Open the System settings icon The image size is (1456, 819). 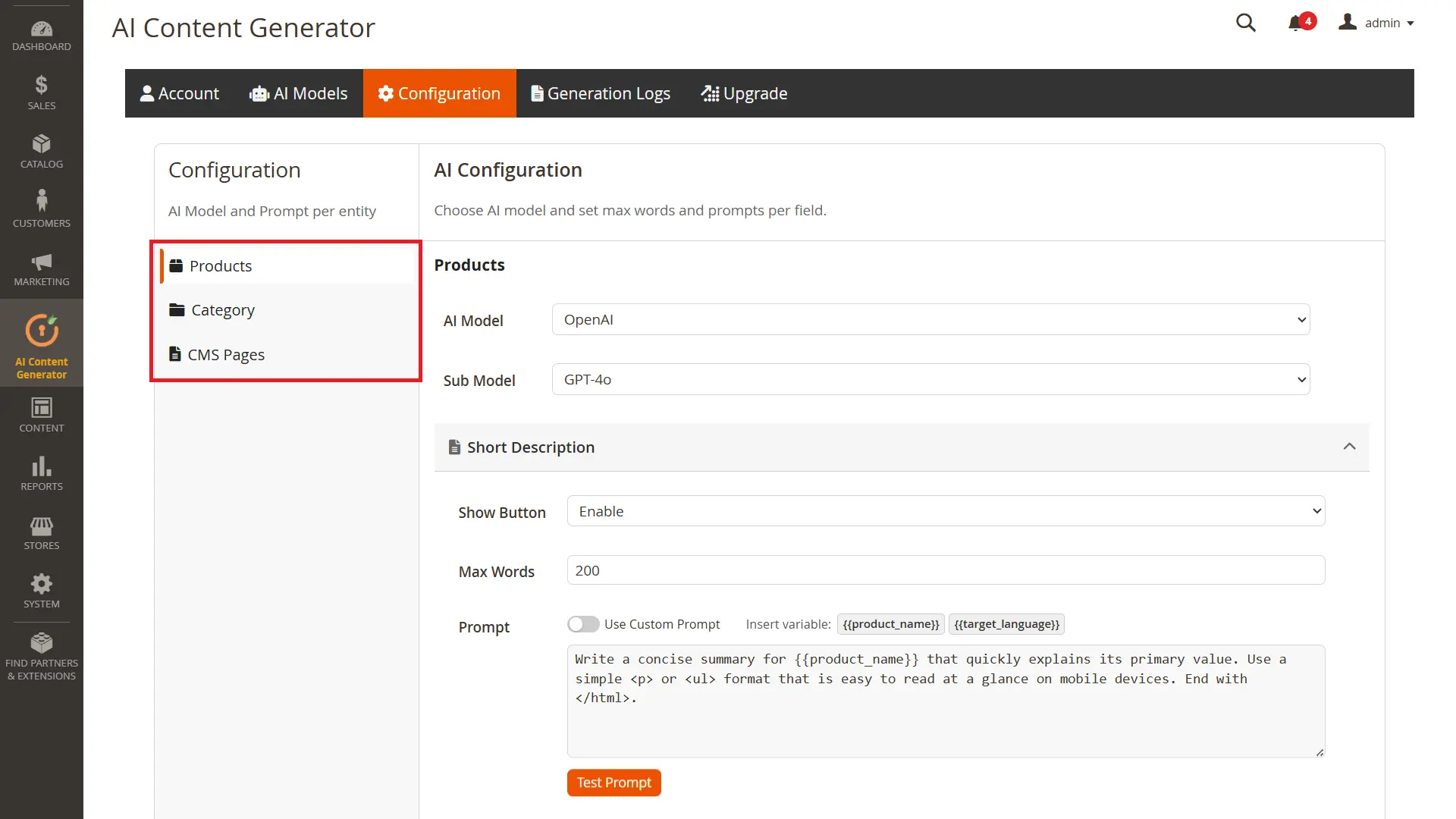pyautogui.click(x=41, y=590)
